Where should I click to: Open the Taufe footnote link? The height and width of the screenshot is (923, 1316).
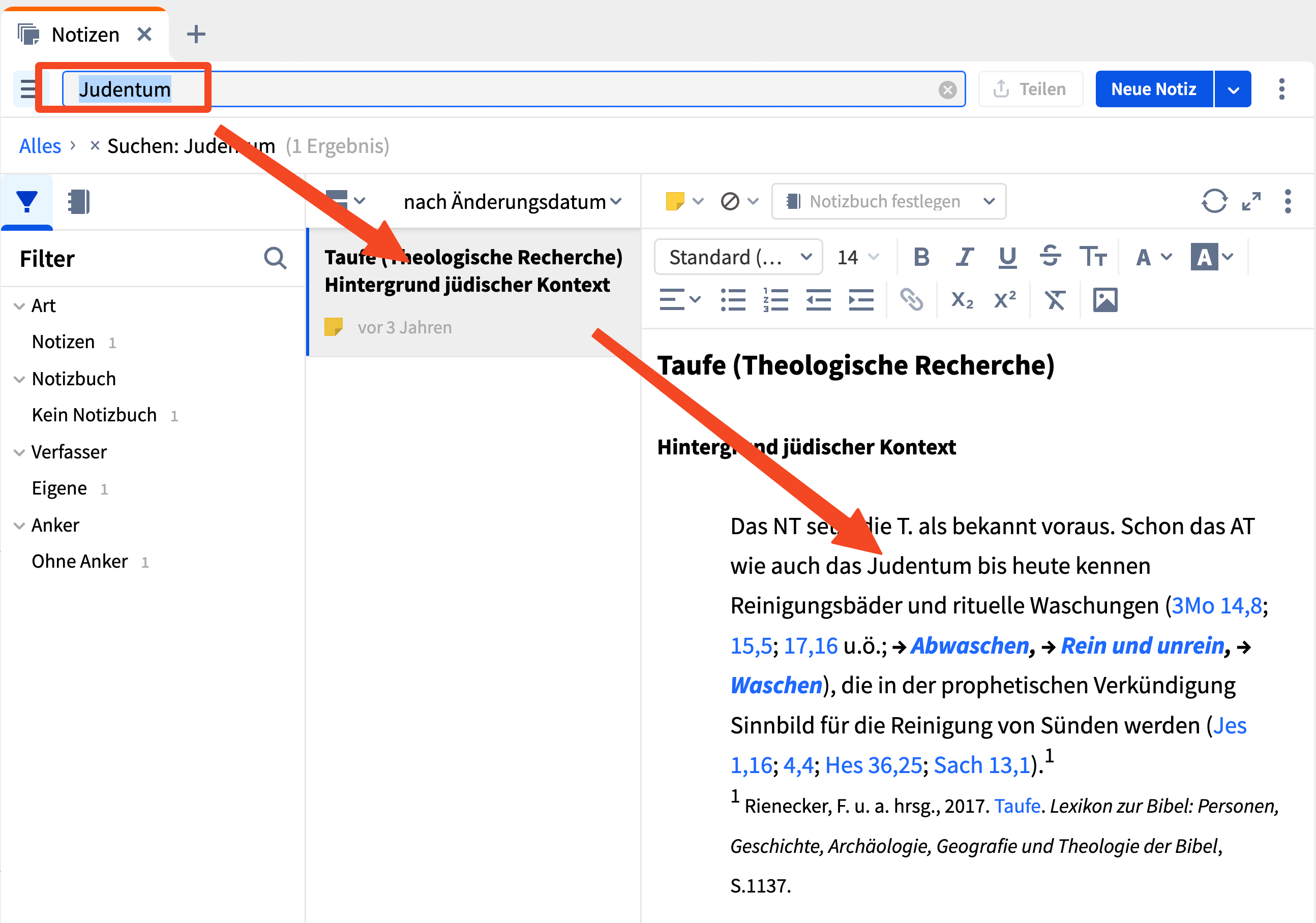click(x=1017, y=806)
